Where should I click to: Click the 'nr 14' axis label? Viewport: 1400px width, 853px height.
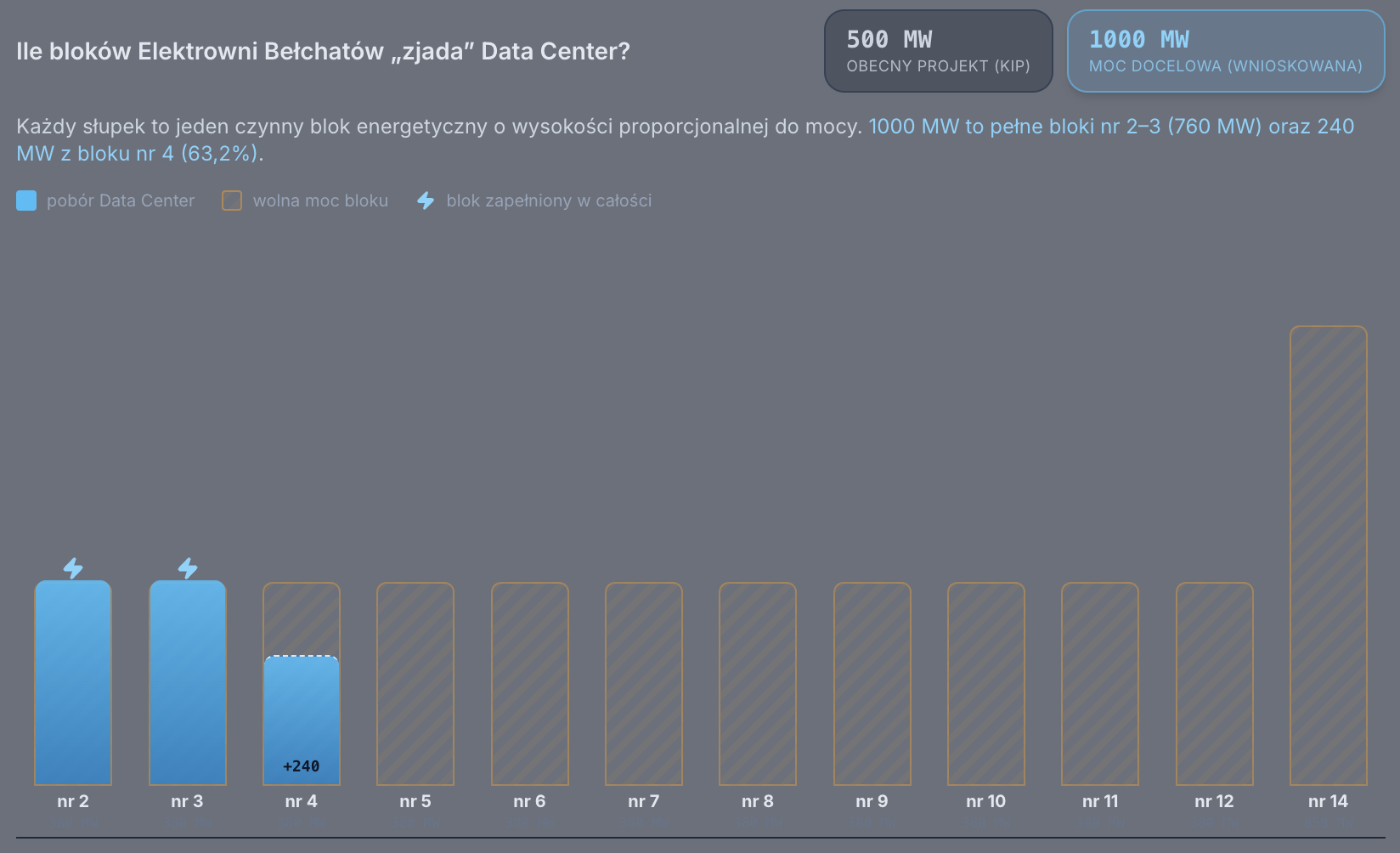tap(1329, 801)
